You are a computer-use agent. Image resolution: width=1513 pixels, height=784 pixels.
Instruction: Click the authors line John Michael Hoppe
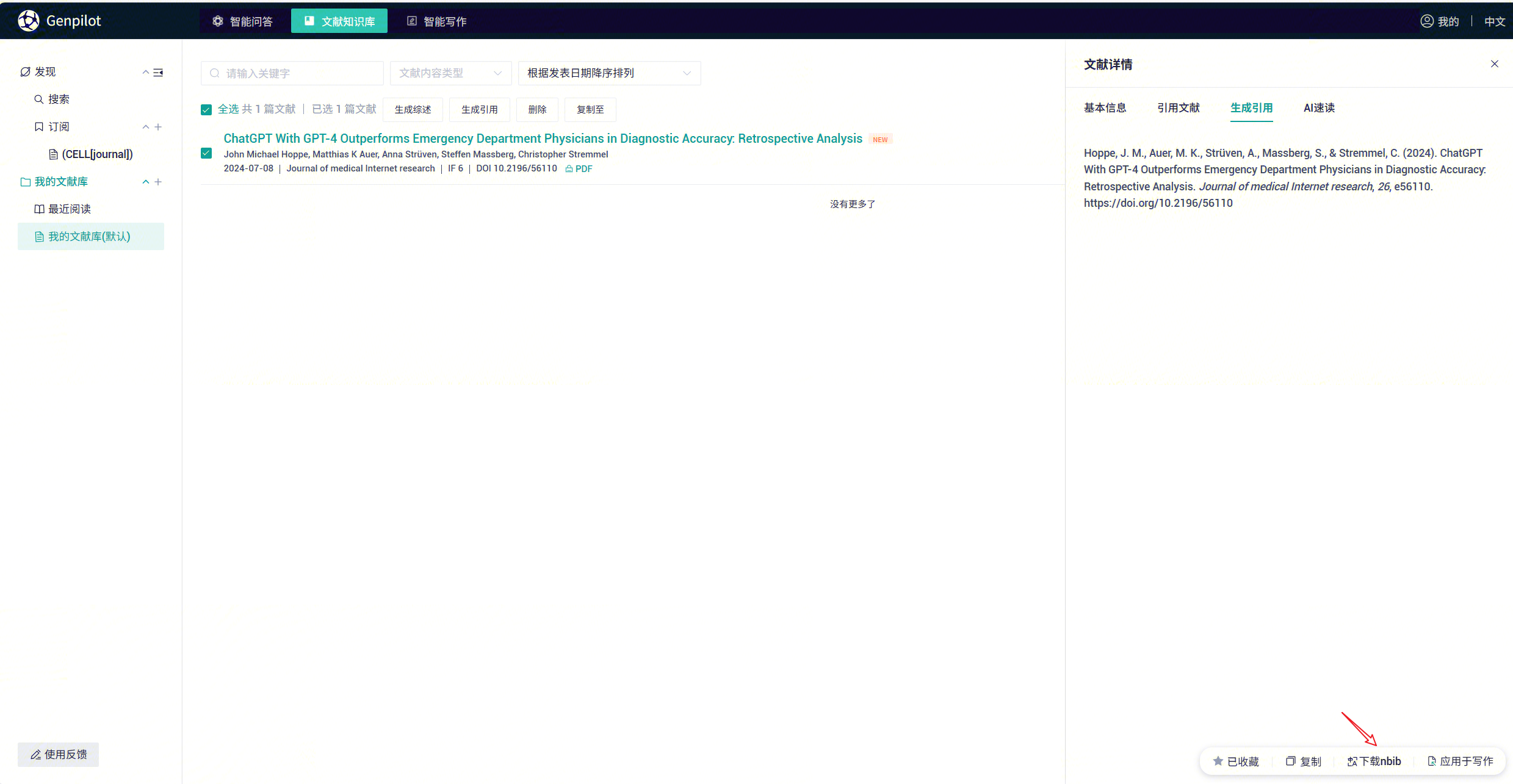[416, 154]
